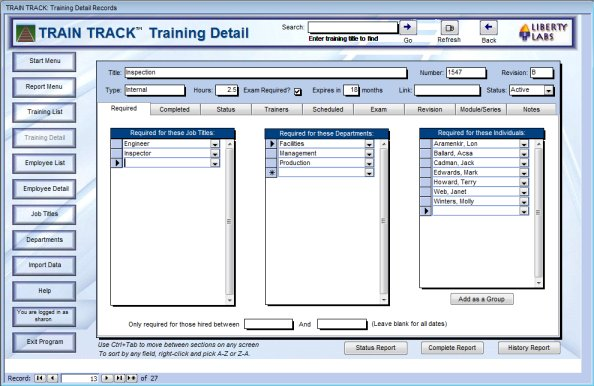This screenshot has width=594, height=386.
Task: Select row selector for Aramenkir, Lon
Action: point(426,144)
